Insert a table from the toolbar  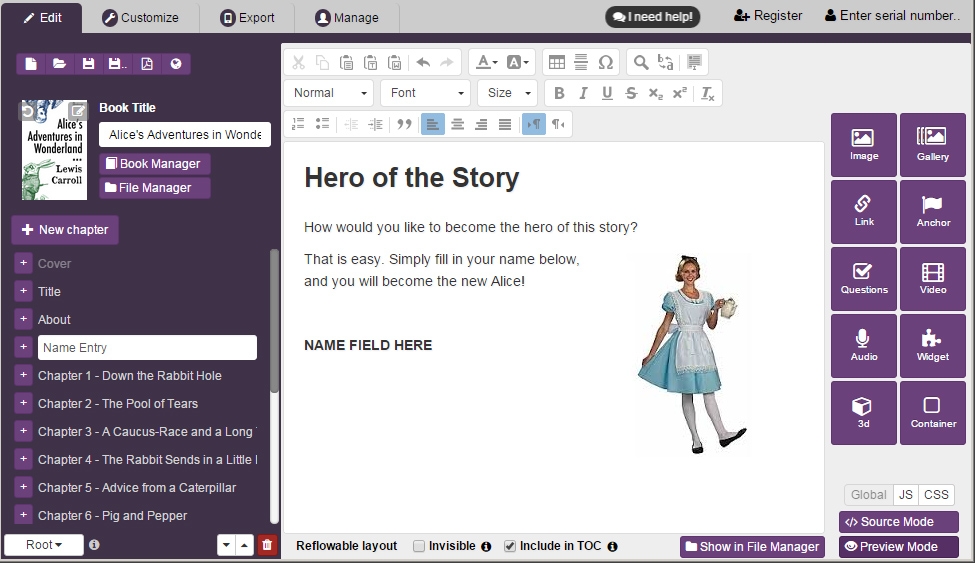[557, 62]
